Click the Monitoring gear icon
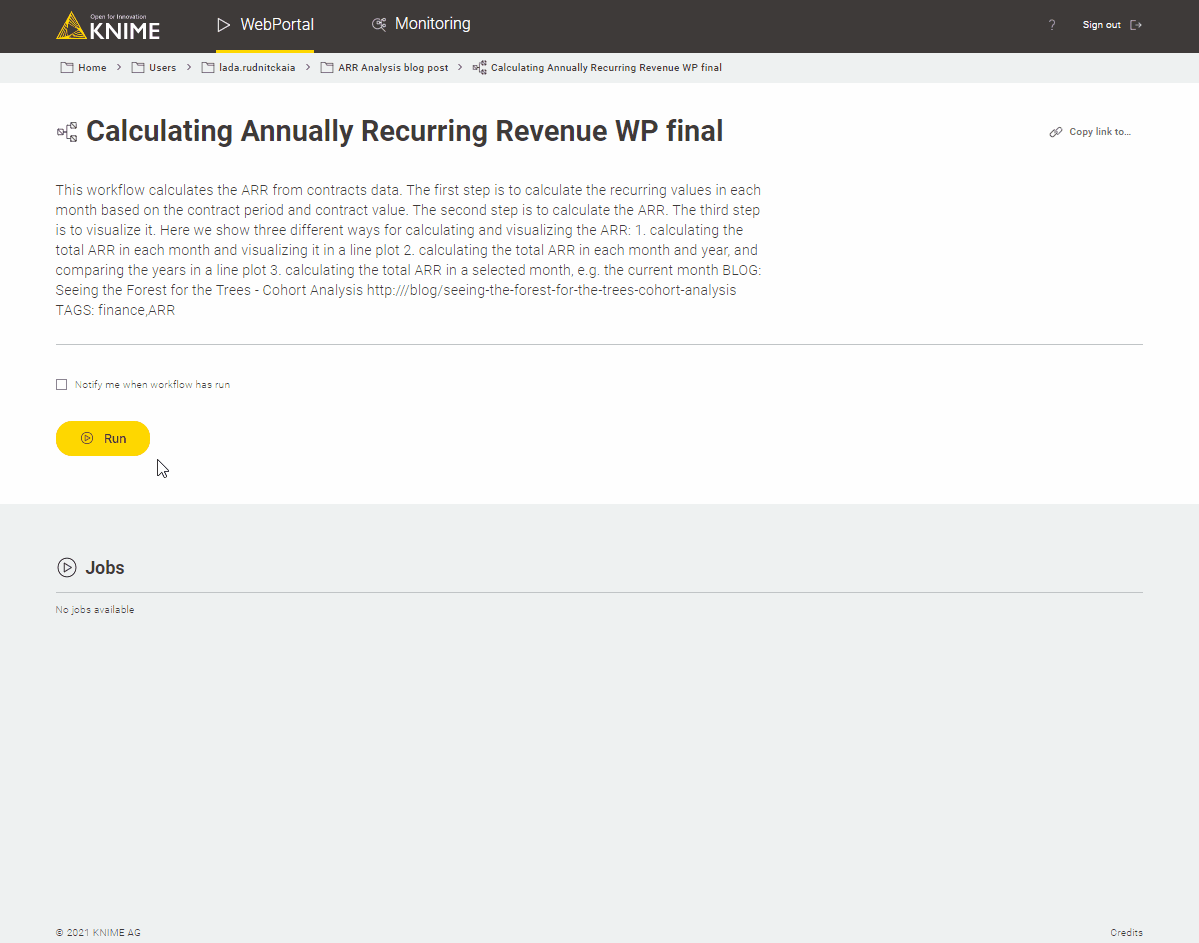 coord(379,24)
